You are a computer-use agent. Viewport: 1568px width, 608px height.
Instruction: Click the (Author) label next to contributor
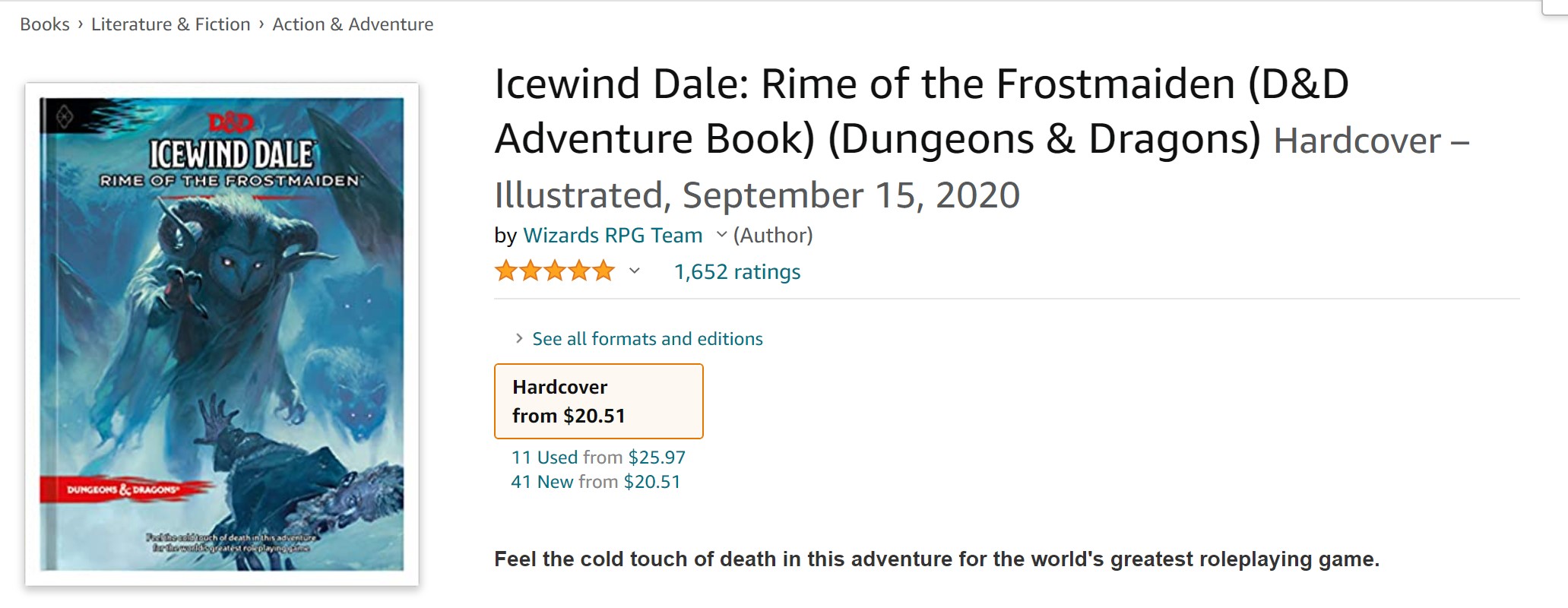[x=773, y=236]
